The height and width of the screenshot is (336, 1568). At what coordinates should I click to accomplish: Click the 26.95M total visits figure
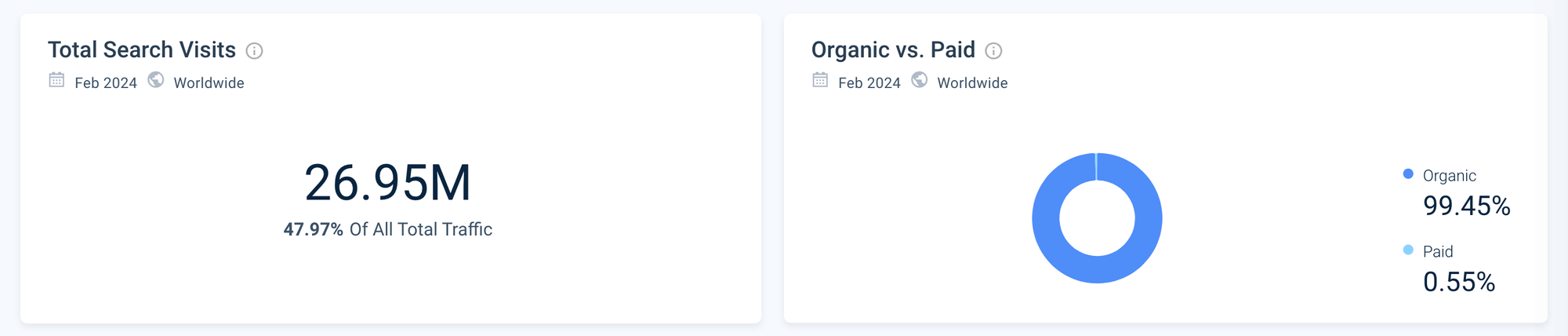click(388, 183)
